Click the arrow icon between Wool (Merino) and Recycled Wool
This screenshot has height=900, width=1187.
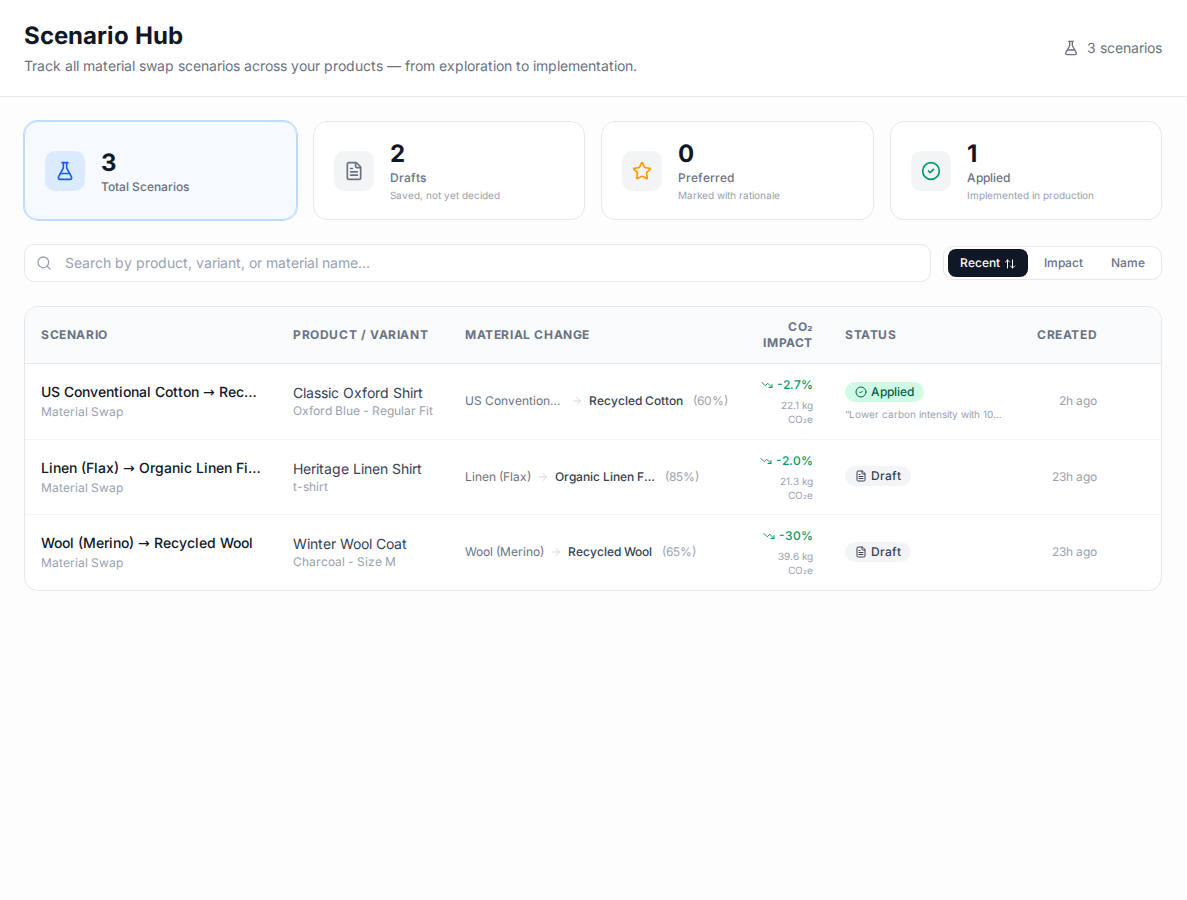click(556, 552)
